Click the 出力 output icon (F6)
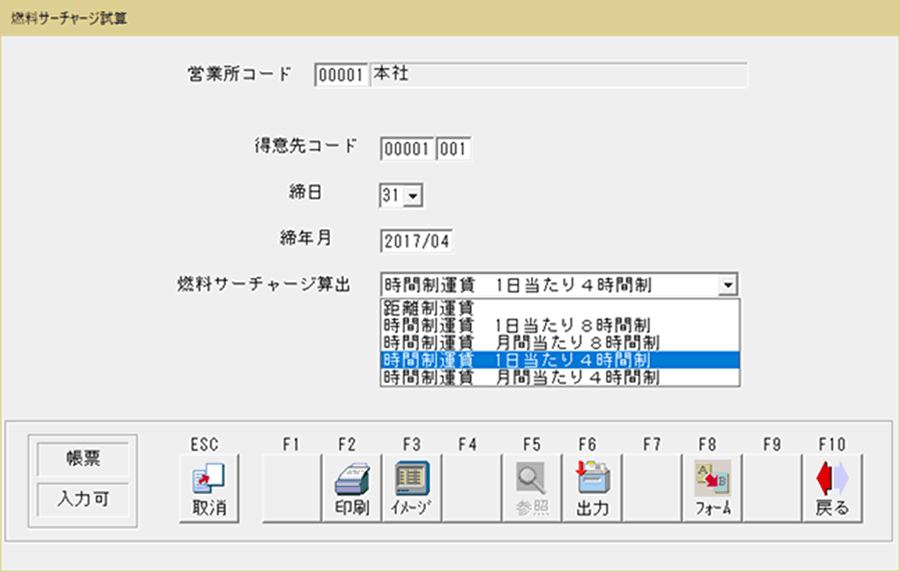 point(592,488)
